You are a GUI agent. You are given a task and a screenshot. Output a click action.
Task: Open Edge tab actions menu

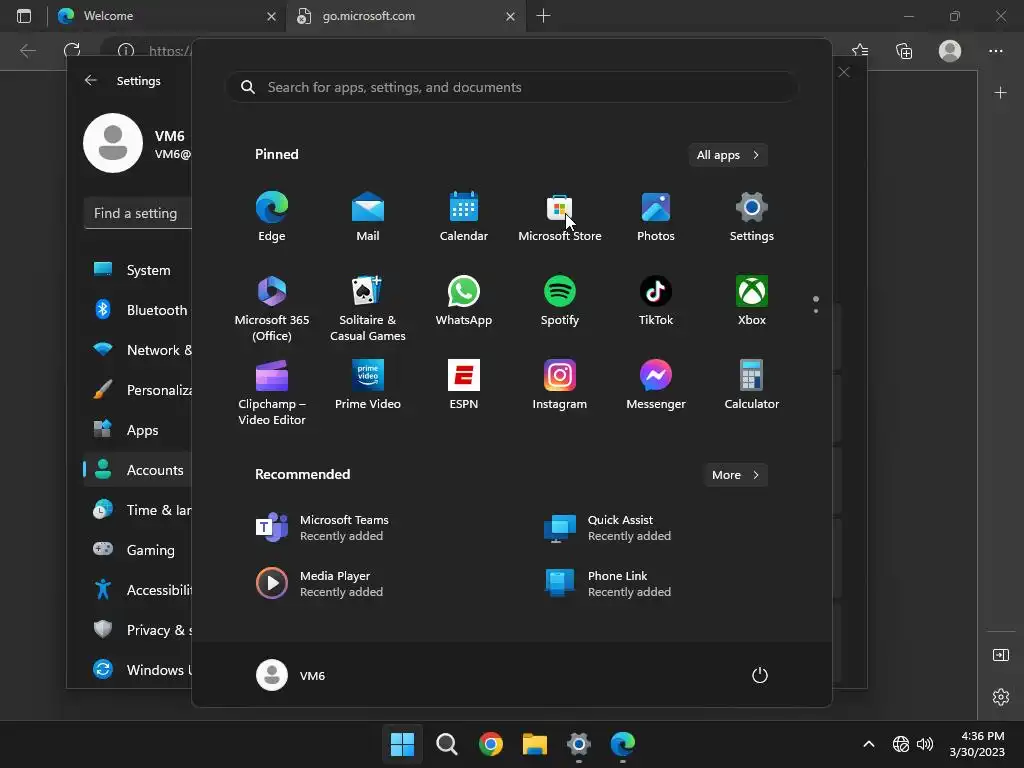click(x=24, y=16)
